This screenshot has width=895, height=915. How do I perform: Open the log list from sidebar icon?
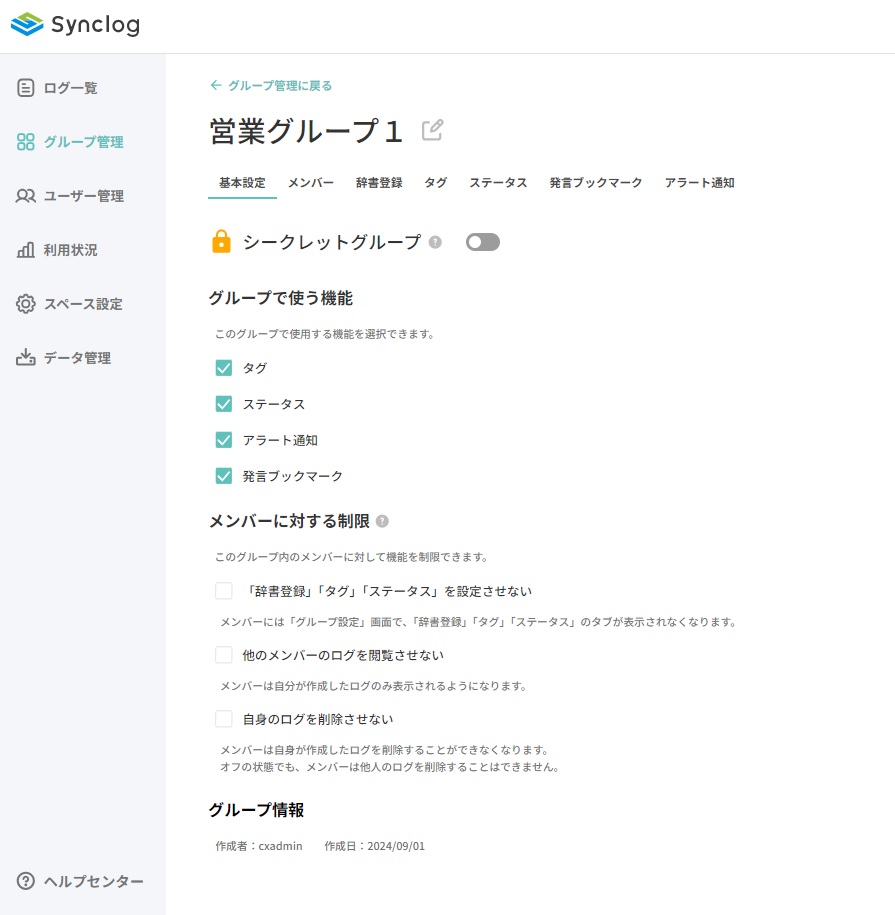pos(26,88)
